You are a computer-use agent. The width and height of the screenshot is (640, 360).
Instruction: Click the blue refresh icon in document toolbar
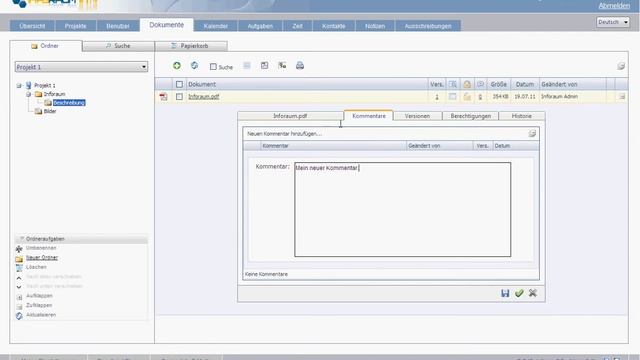click(194, 65)
